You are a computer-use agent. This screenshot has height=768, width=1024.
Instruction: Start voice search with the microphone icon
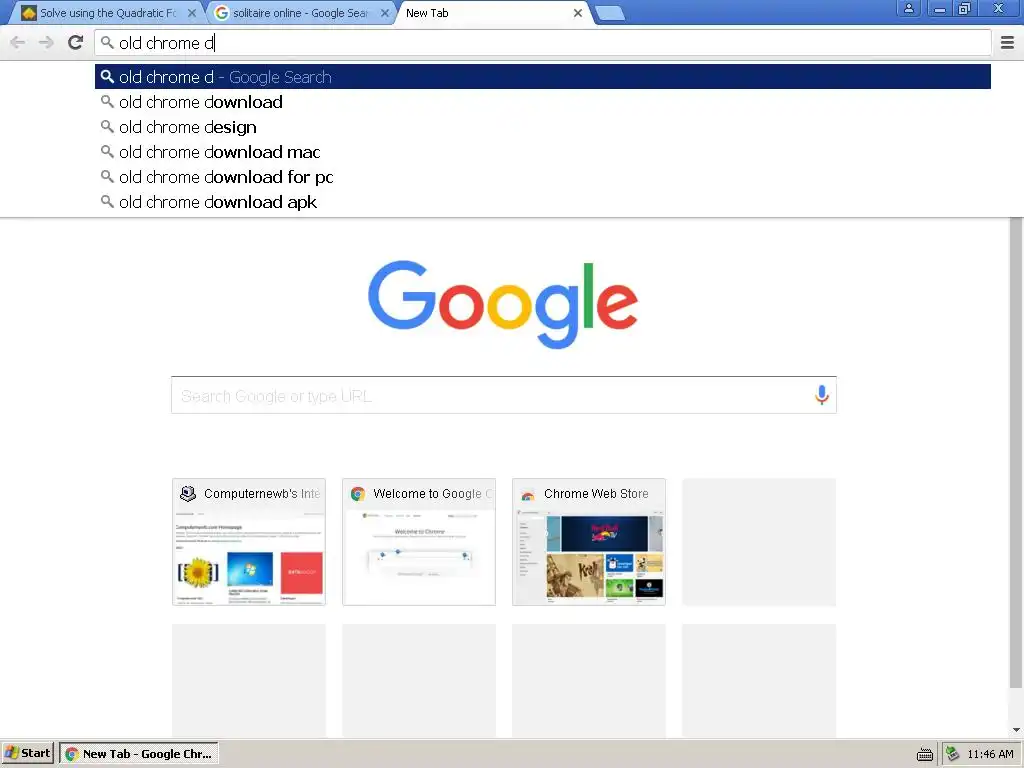(822, 395)
